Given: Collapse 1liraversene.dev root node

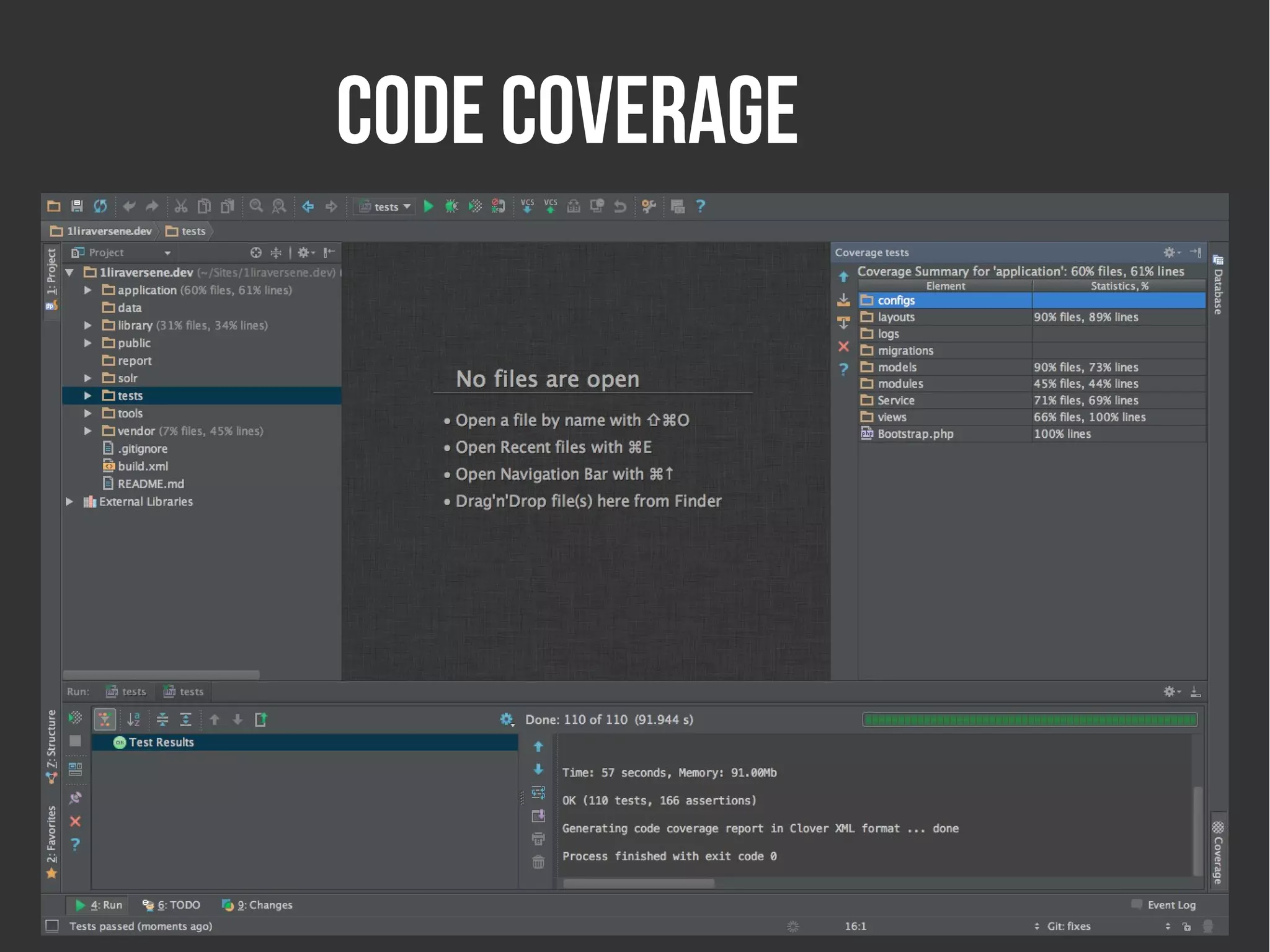Looking at the screenshot, I should pos(69,272).
